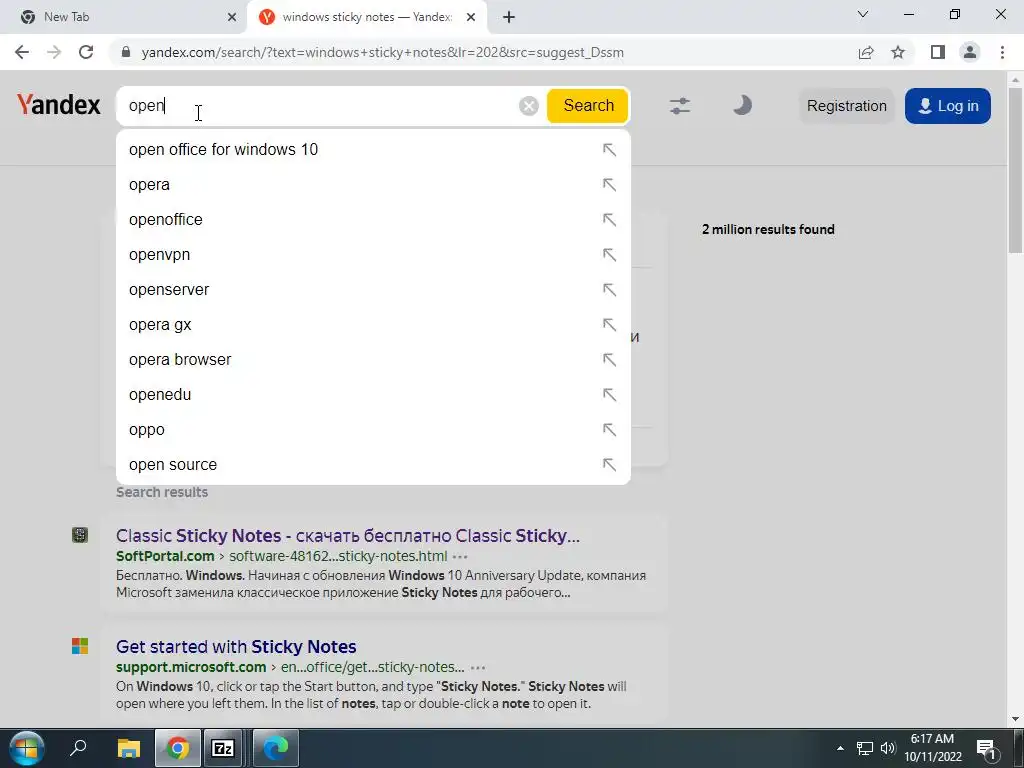
Task: Click the address bar URL
Action: pos(383,52)
